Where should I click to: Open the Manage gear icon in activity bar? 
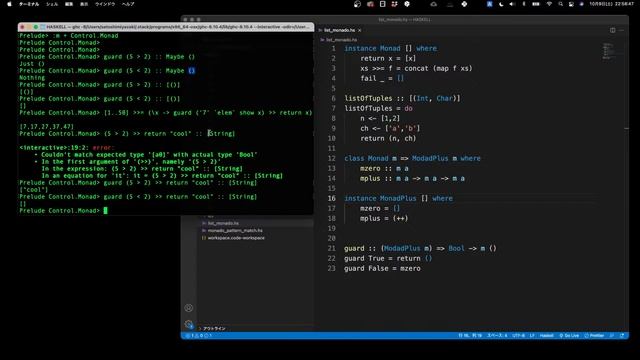(189, 324)
